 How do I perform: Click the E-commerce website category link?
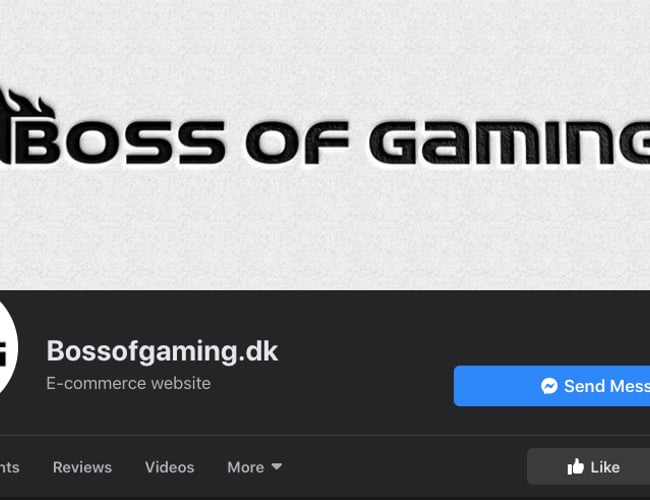[x=129, y=383]
